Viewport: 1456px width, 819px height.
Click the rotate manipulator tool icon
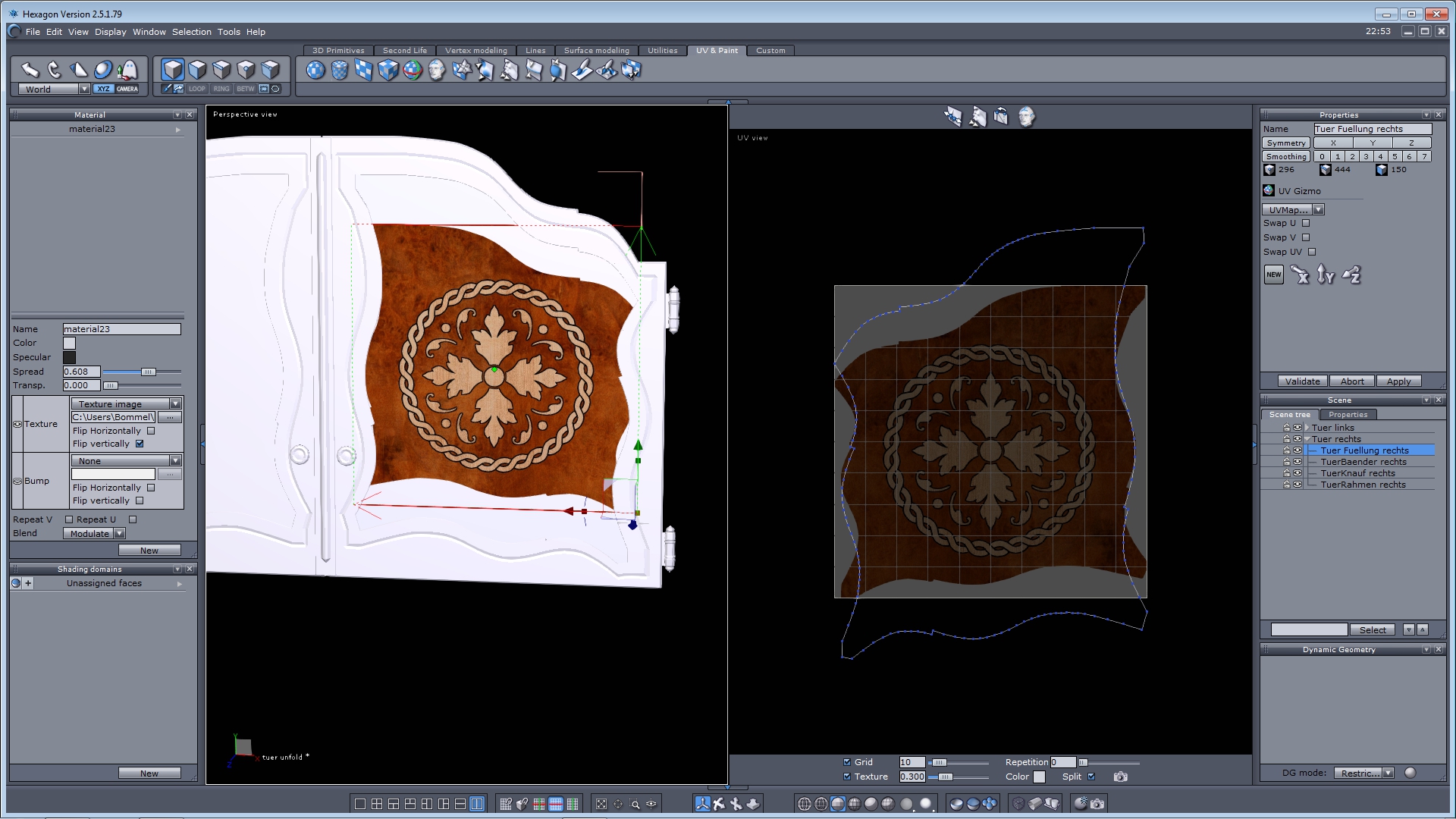pyautogui.click(x=54, y=70)
